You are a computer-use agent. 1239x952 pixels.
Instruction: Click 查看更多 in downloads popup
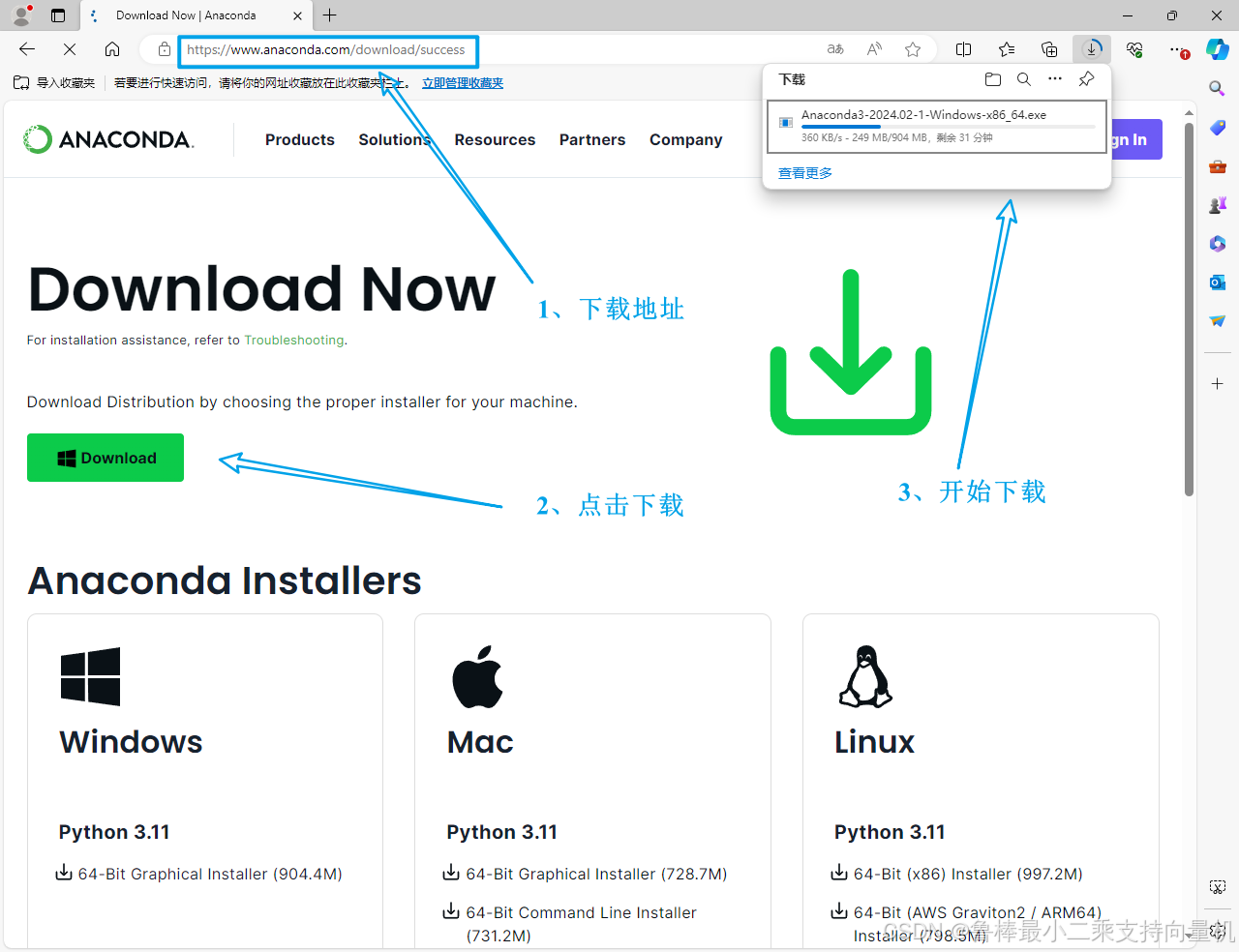805,173
